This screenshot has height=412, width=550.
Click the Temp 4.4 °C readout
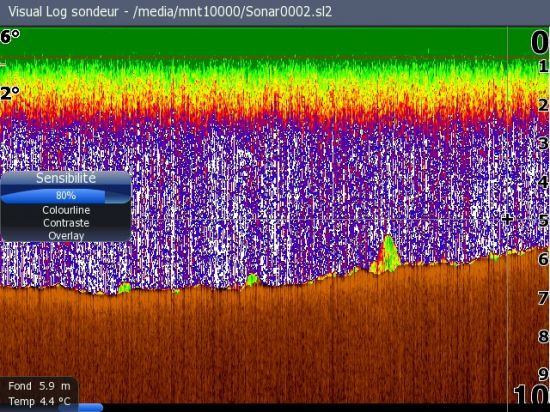coord(39,401)
